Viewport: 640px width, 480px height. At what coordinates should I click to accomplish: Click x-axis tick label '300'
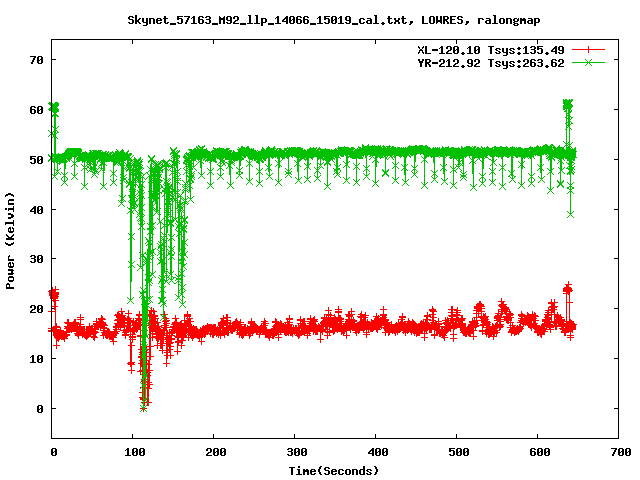coord(297,452)
